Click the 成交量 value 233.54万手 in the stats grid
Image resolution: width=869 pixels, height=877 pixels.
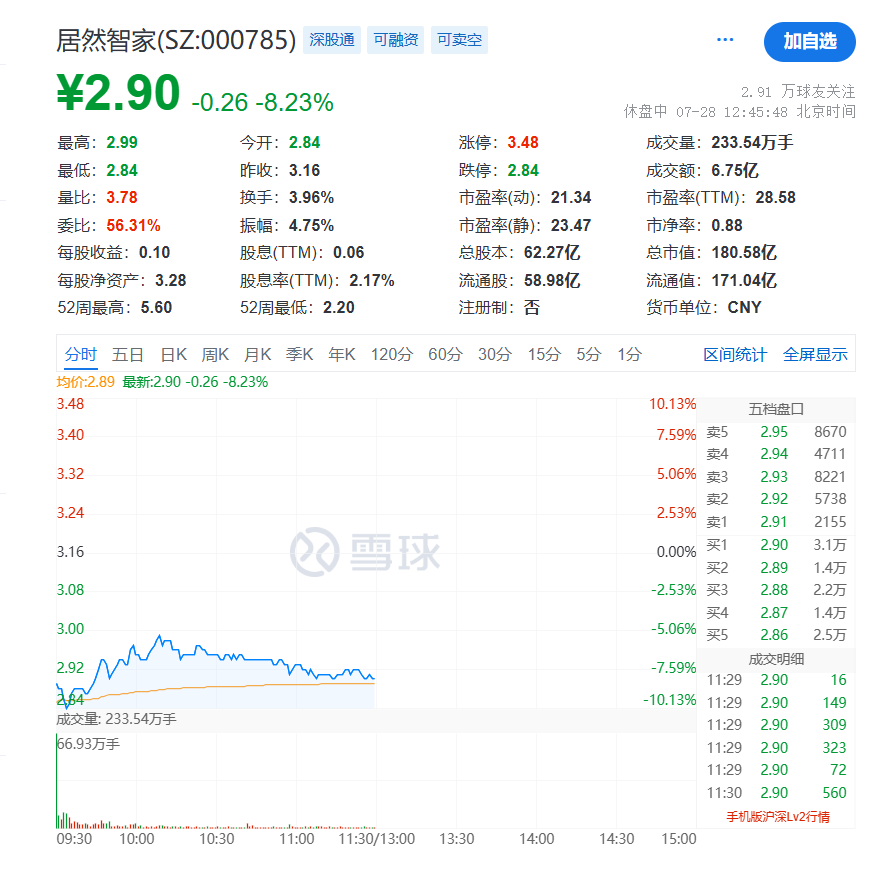752,143
